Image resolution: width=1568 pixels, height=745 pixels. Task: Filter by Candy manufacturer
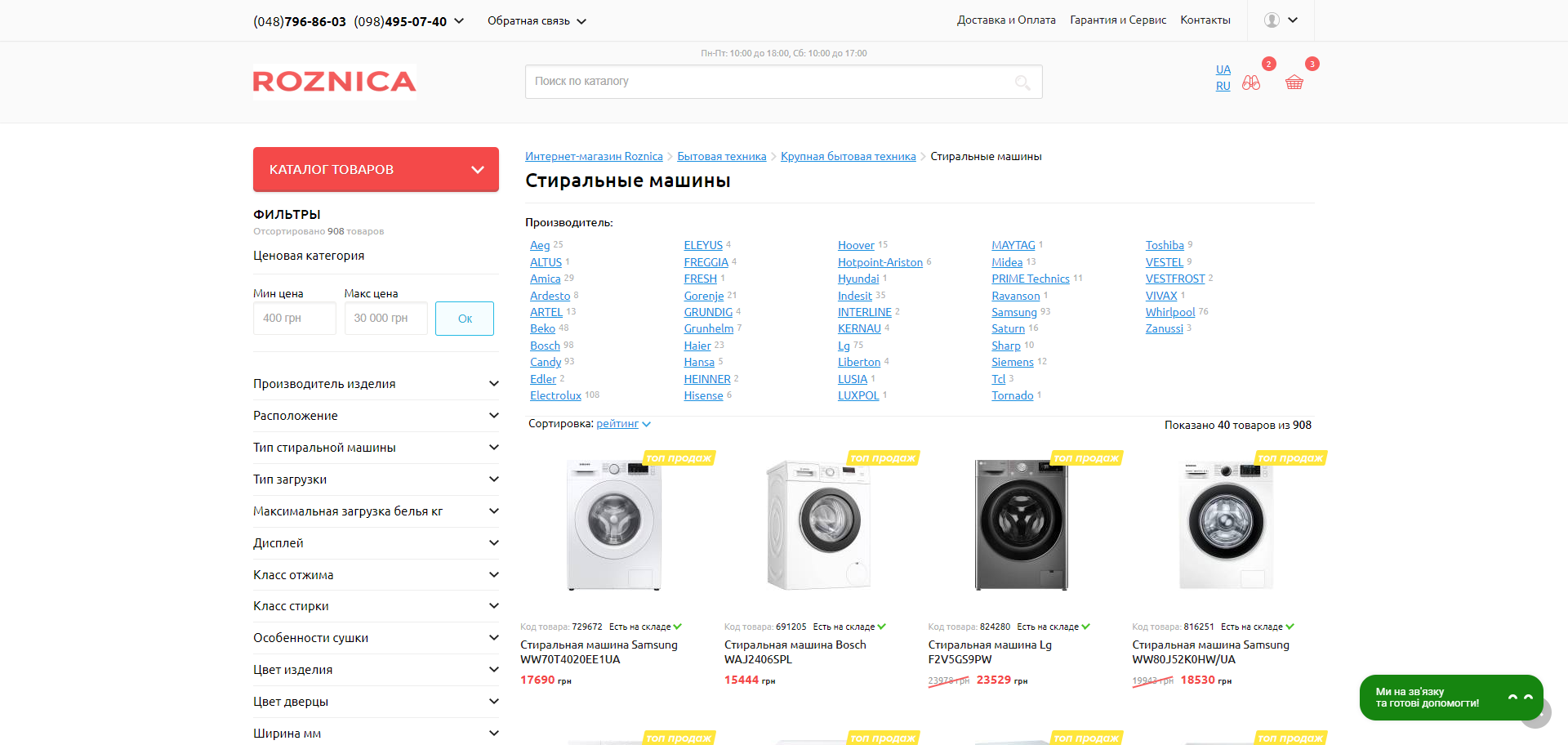coord(546,363)
